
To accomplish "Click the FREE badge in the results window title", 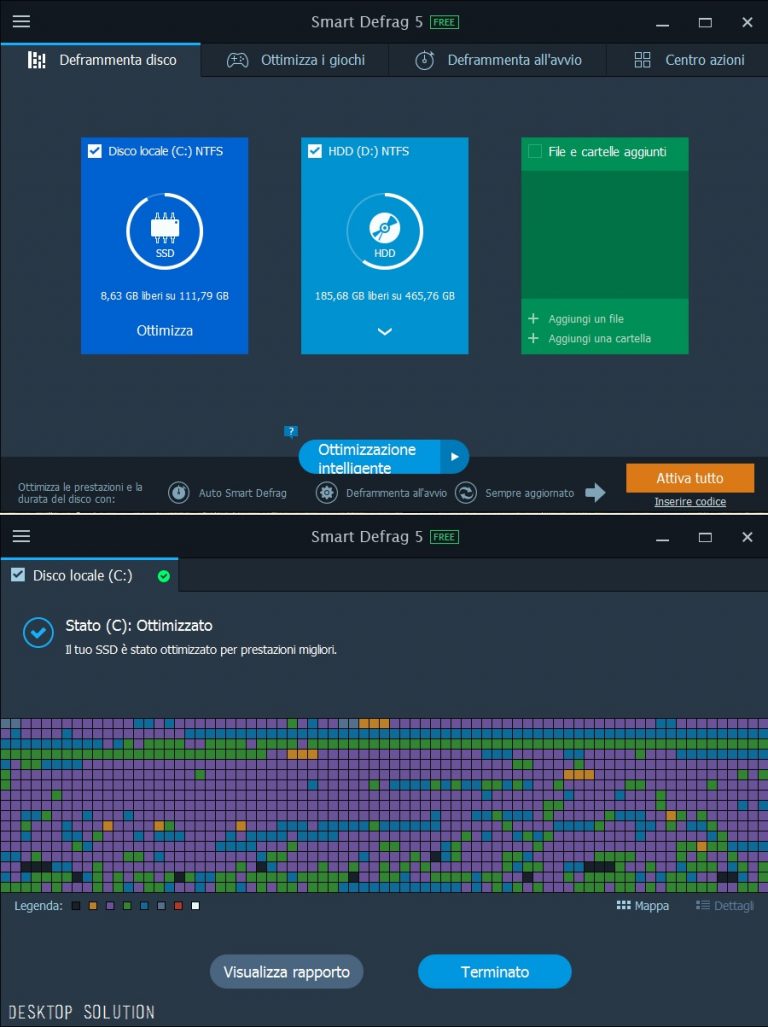I will tap(445, 537).
